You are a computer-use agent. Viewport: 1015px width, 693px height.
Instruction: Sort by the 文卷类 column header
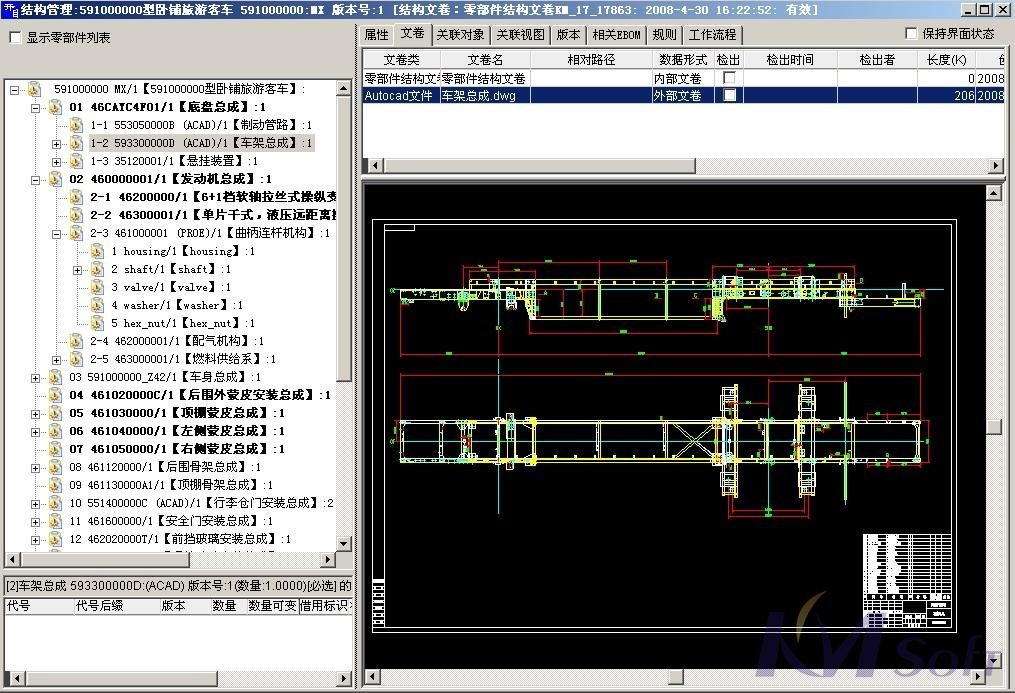click(401, 60)
